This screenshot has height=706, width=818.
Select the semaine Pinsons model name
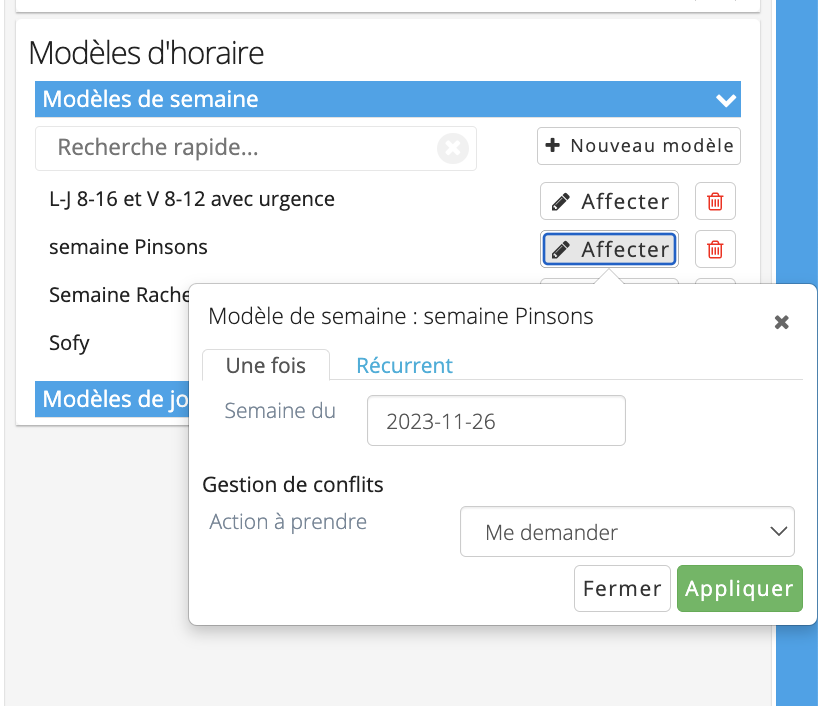(128, 247)
